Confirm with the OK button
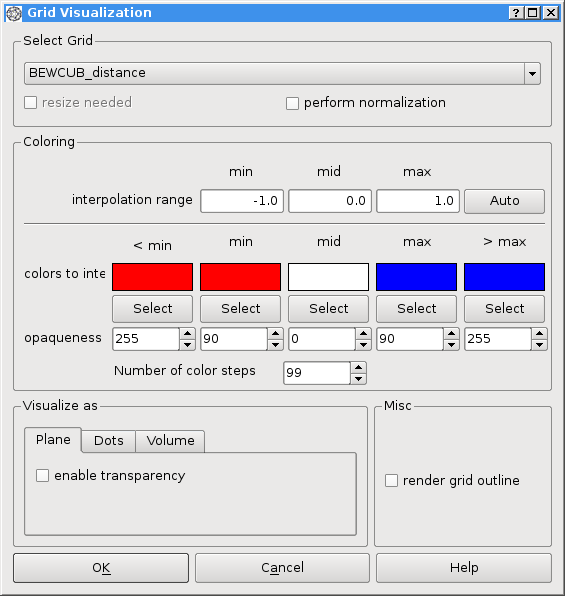The height and width of the screenshot is (596, 565). click(x=101, y=568)
